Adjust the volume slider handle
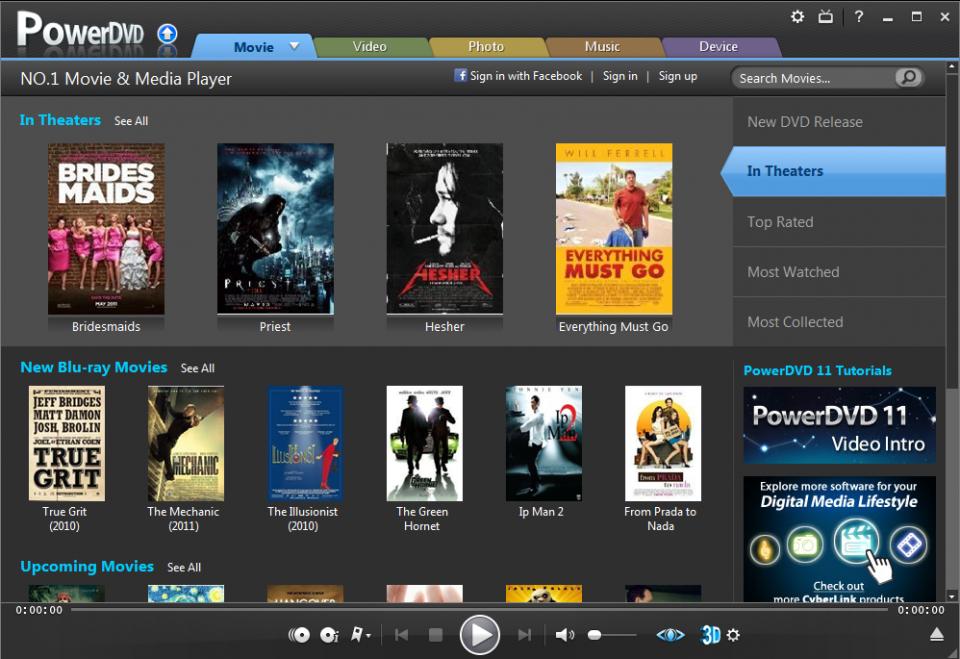Viewport: 960px width, 659px height. tap(594, 635)
